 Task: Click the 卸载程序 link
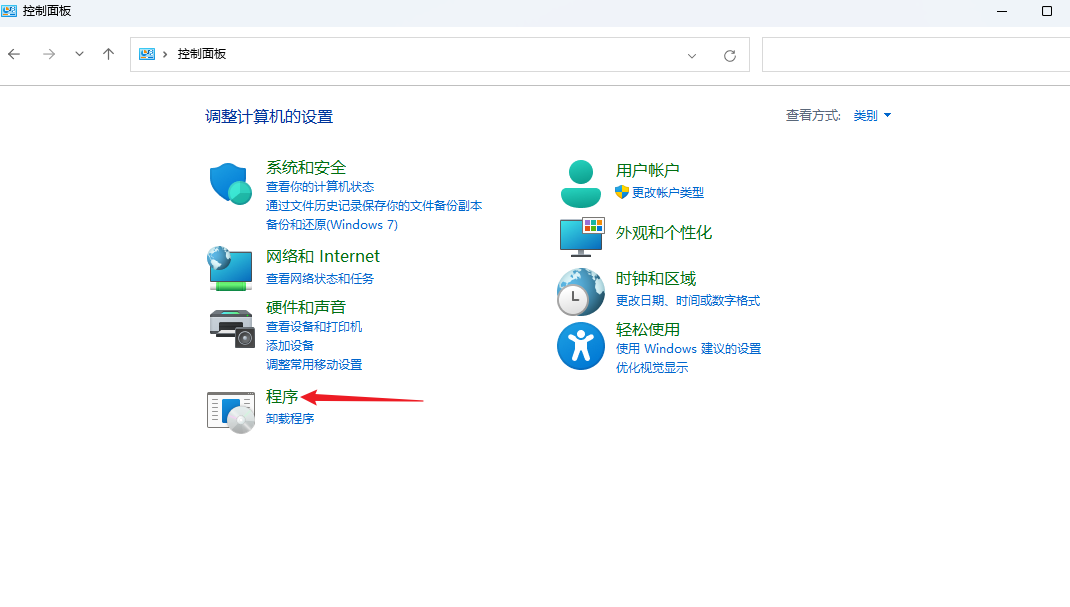pyautogui.click(x=290, y=418)
